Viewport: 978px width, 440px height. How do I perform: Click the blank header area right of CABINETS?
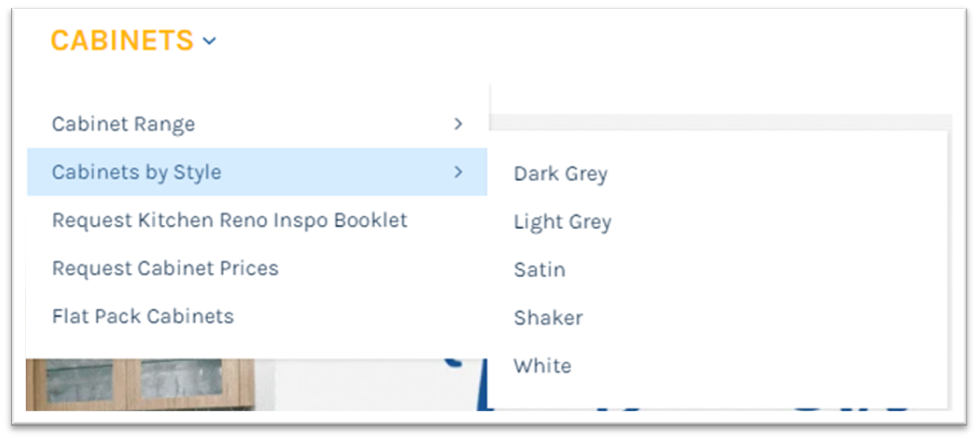[x=600, y=41]
